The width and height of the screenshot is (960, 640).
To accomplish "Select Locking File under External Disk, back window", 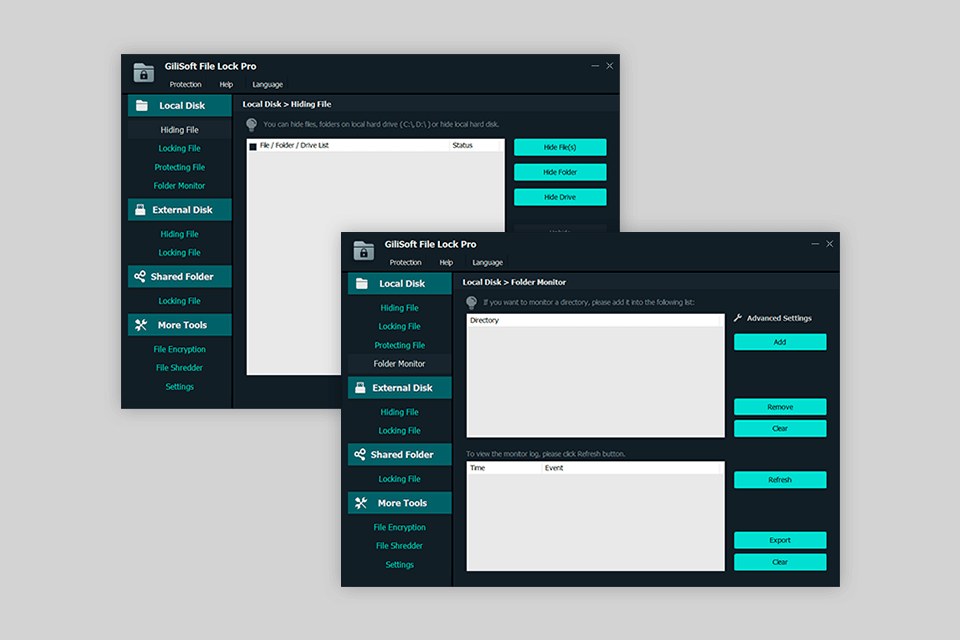I will pos(179,252).
